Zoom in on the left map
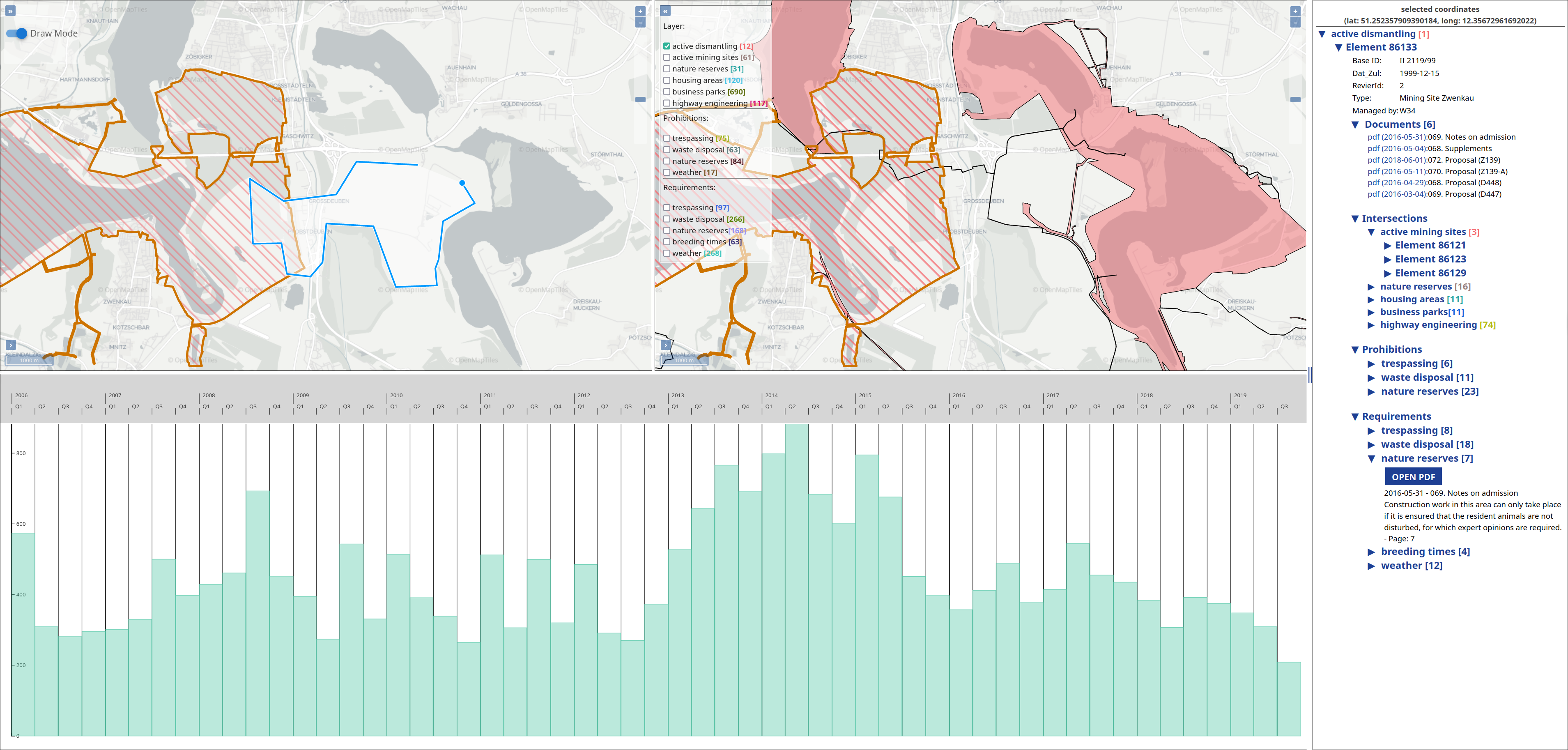The width and height of the screenshot is (1568, 750). coord(640,11)
